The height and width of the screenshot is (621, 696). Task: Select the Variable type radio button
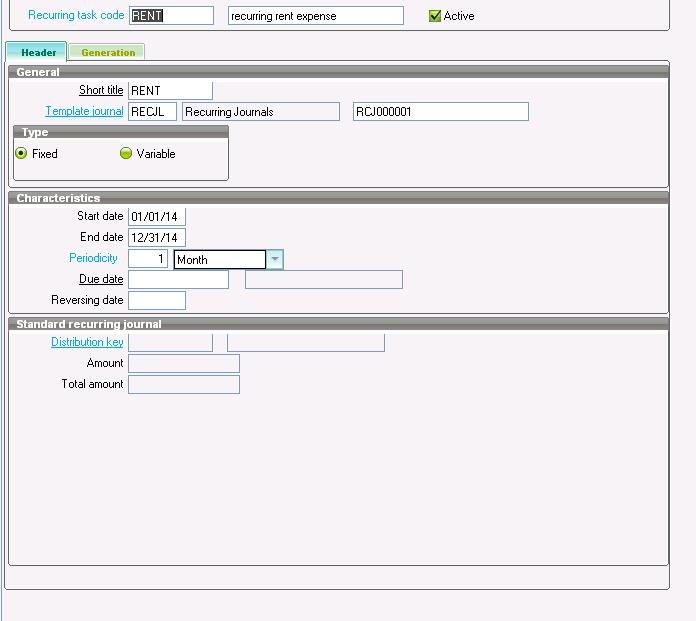coord(126,154)
